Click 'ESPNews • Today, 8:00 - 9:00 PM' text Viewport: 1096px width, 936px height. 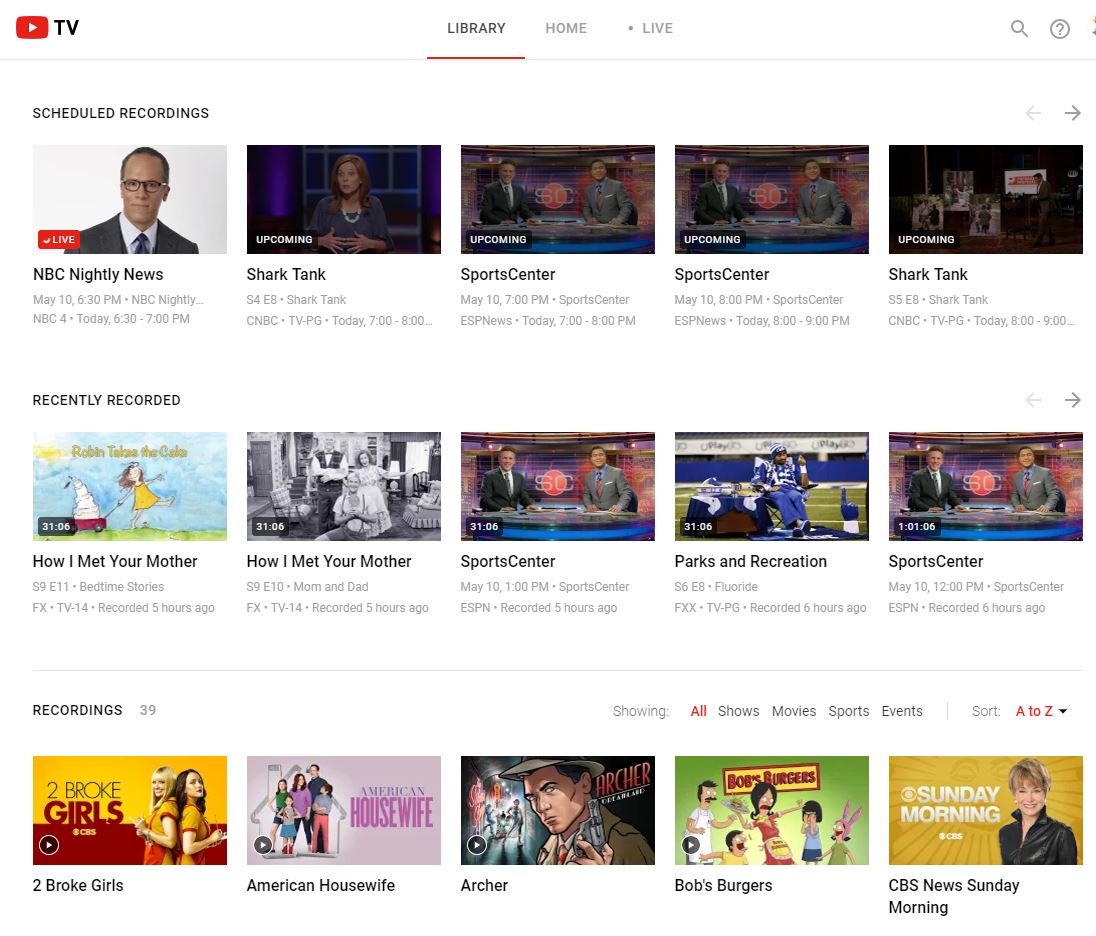tap(762, 321)
